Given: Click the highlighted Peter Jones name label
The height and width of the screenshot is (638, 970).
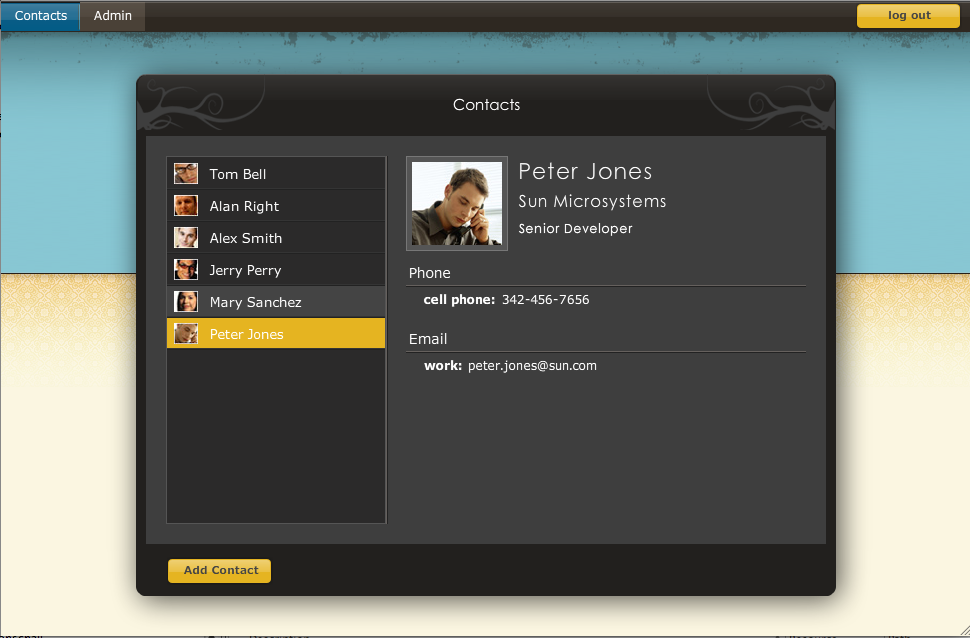Looking at the screenshot, I should click(246, 334).
